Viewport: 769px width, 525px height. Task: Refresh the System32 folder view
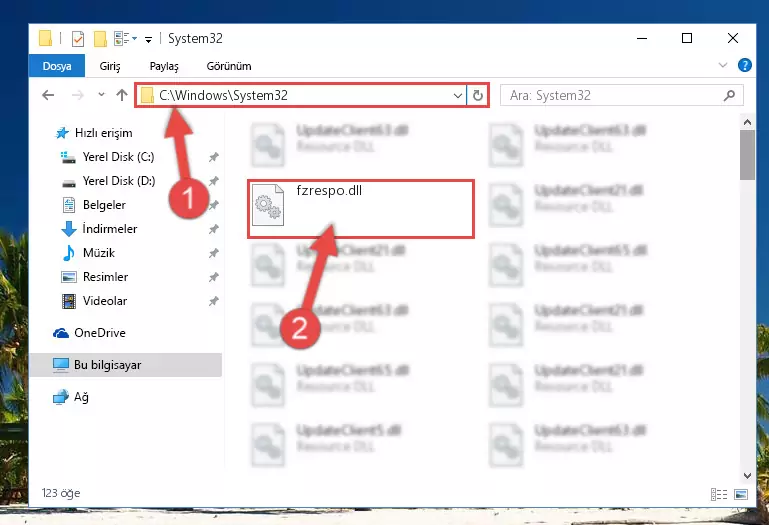477,95
